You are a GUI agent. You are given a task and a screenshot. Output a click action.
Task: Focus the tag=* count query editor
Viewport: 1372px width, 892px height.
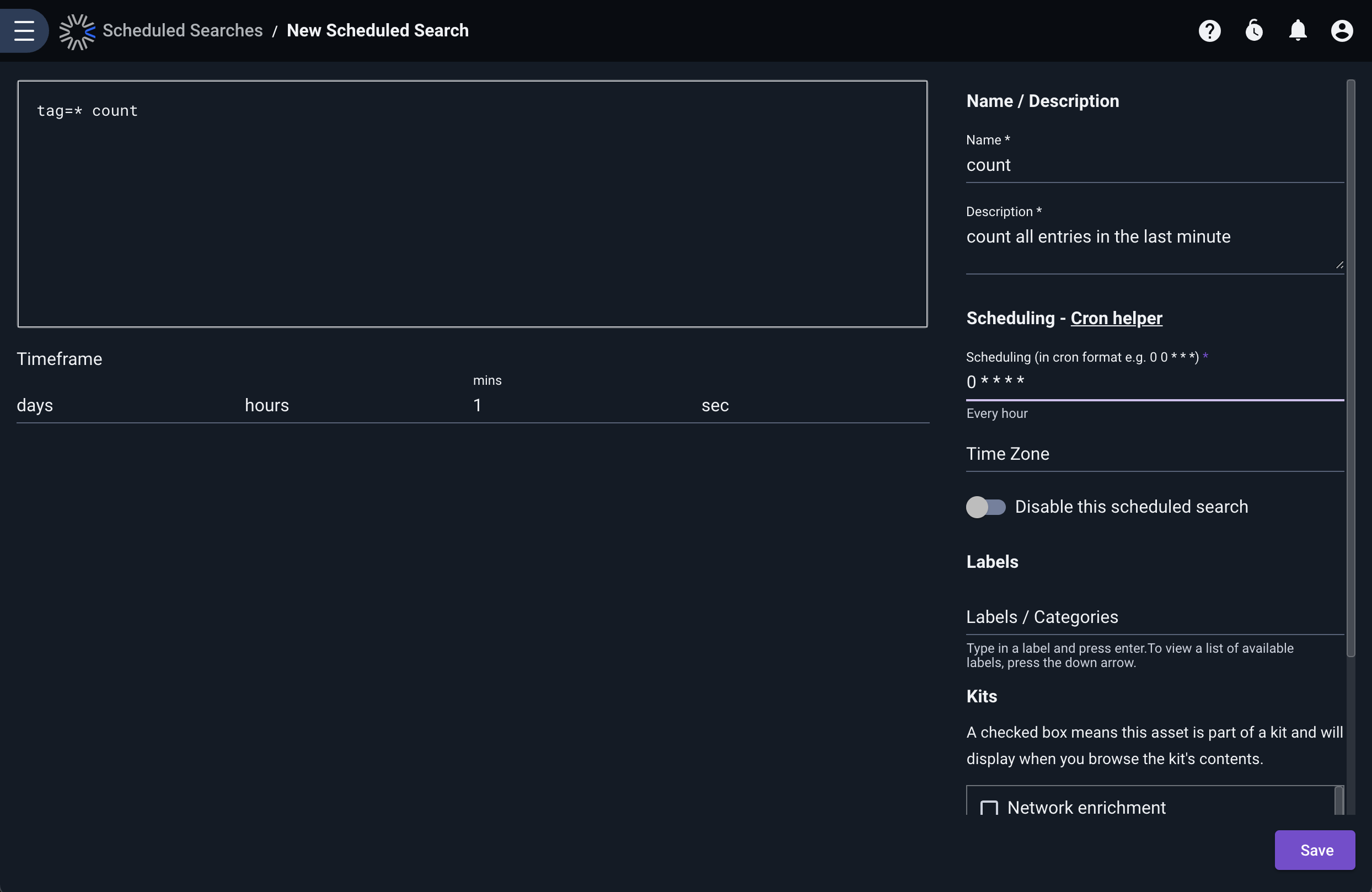pyautogui.click(x=473, y=204)
